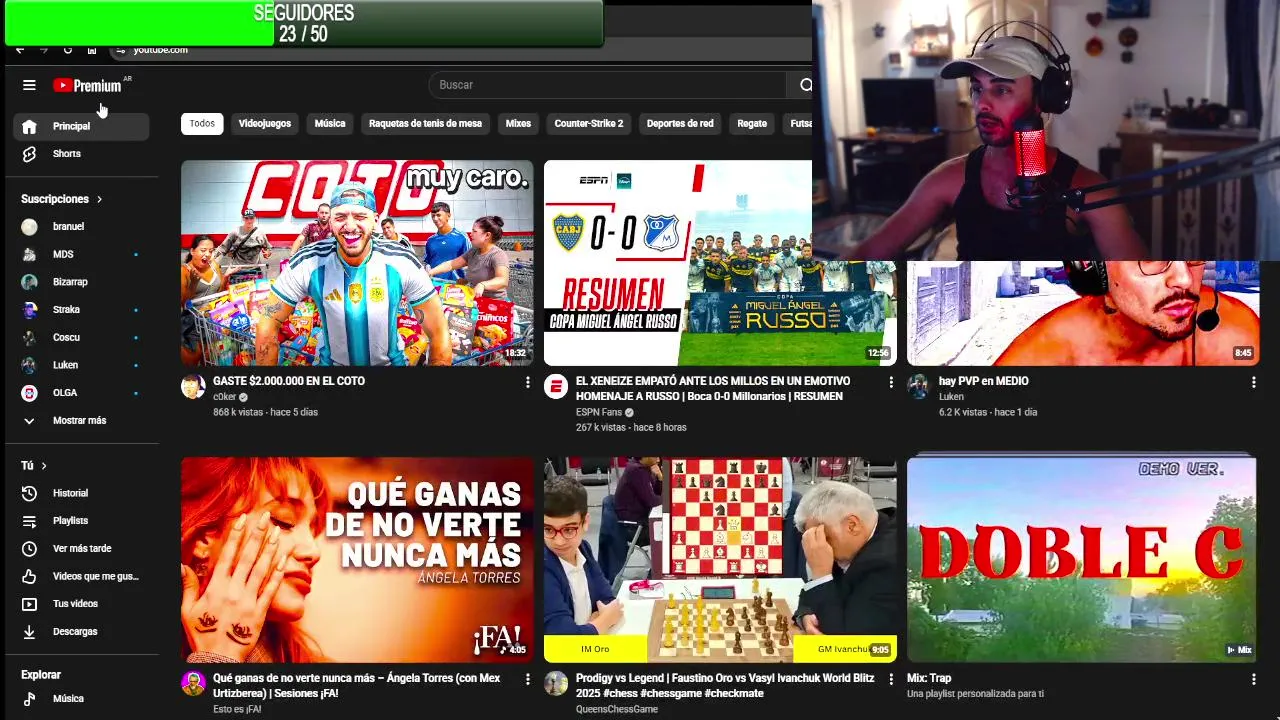Open the hamburger guide menu
This screenshot has width=1280, height=720.
pos(29,85)
